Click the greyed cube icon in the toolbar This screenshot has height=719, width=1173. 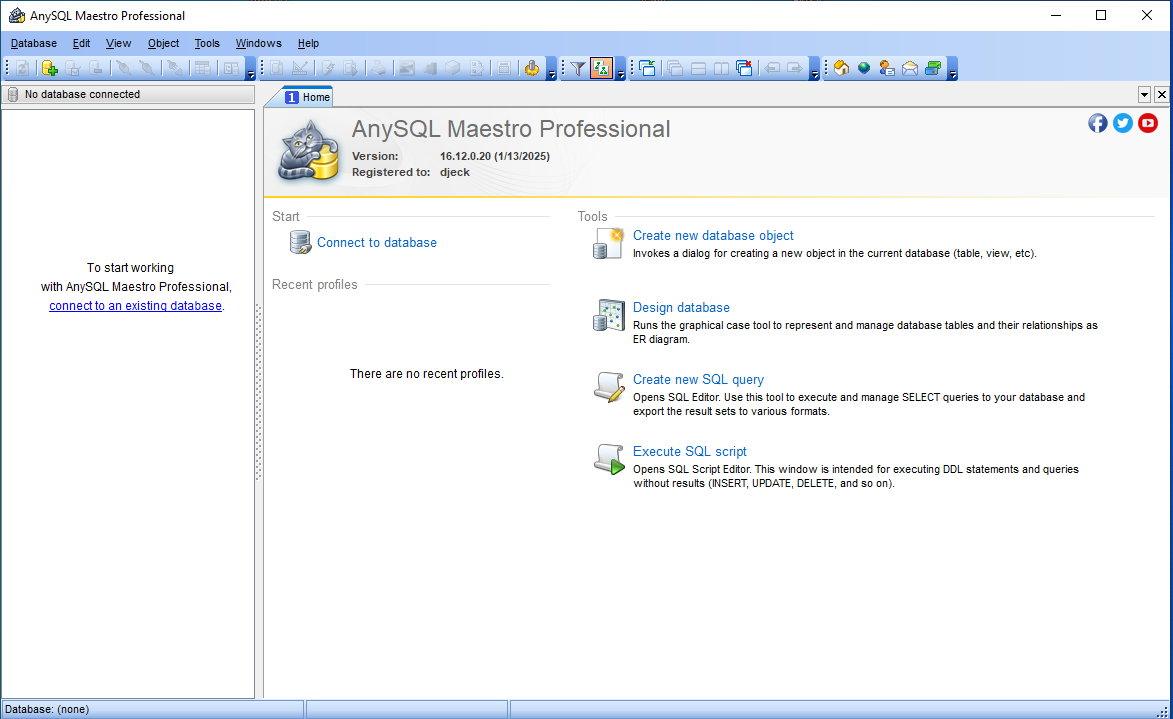point(453,69)
